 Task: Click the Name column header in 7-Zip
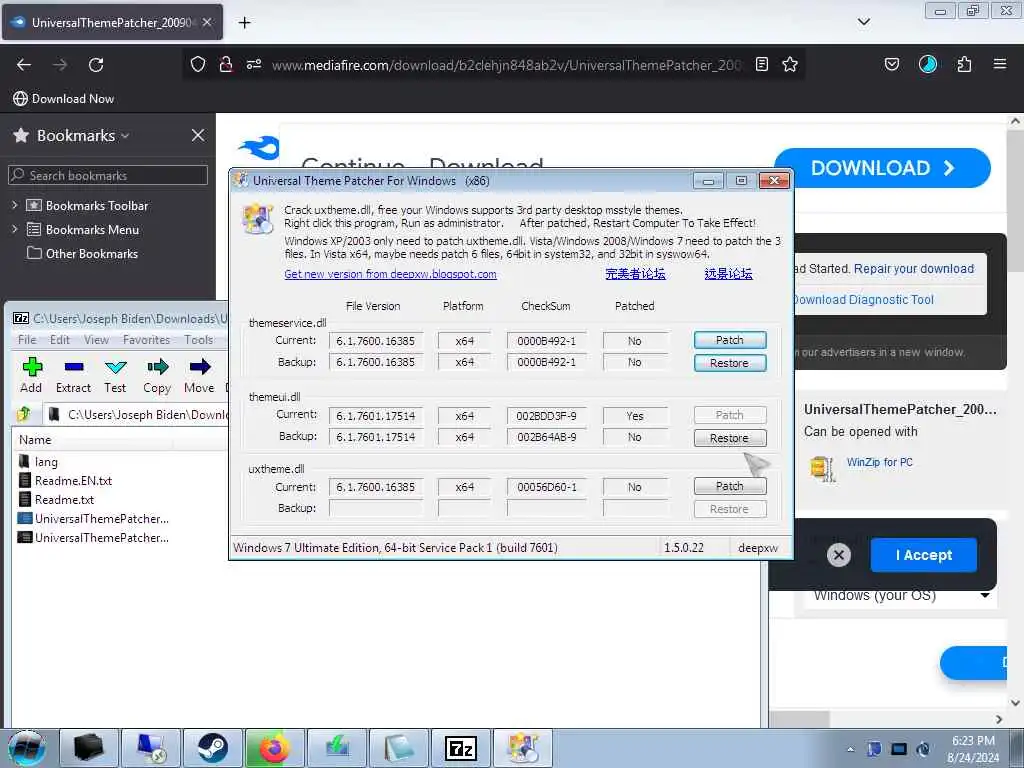coord(91,440)
